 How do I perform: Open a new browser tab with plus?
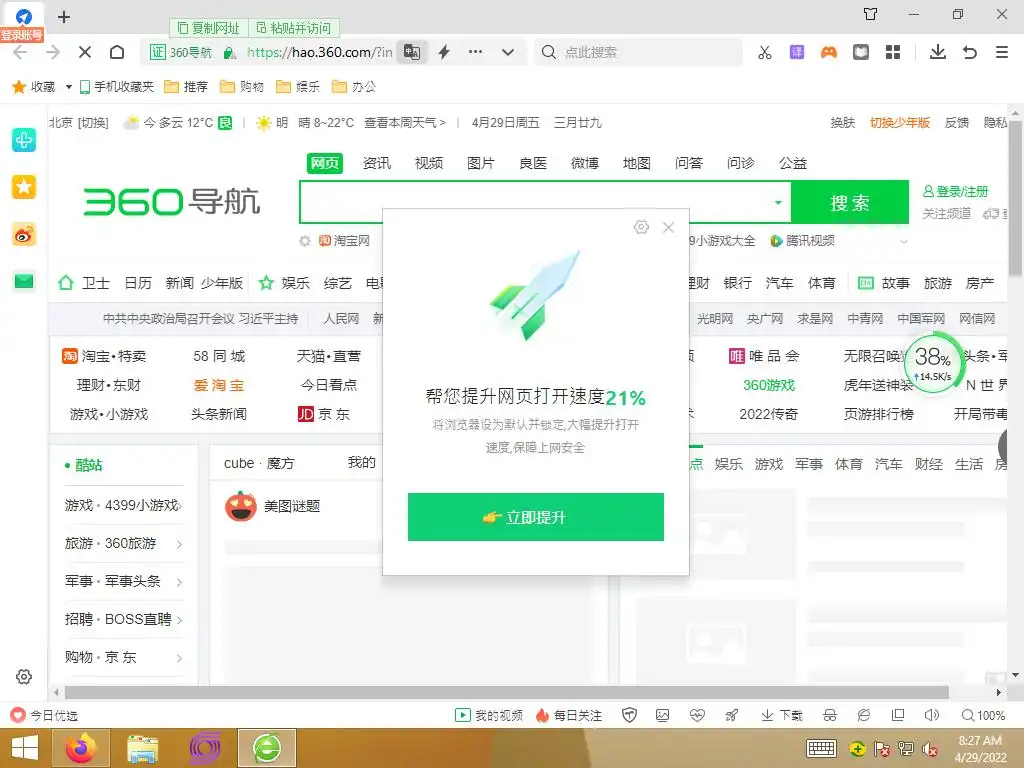pos(64,17)
